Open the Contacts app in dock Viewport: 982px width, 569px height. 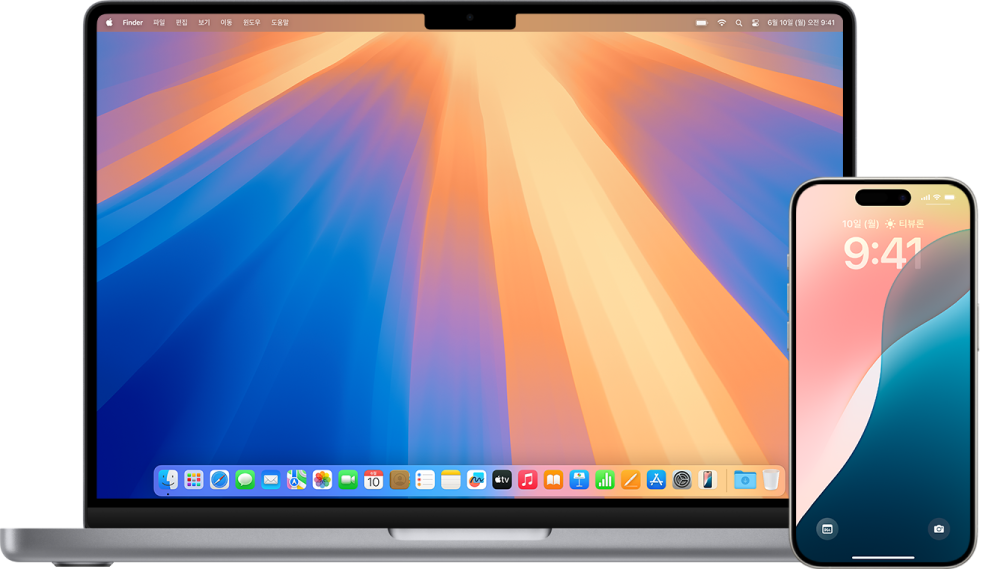pos(399,480)
